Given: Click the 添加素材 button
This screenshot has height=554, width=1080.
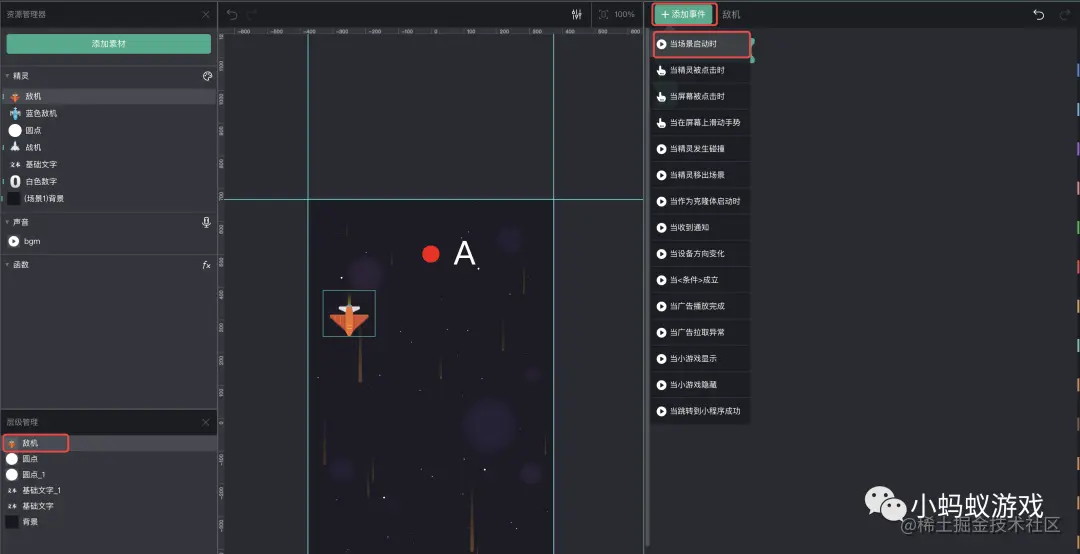Looking at the screenshot, I should (109, 43).
